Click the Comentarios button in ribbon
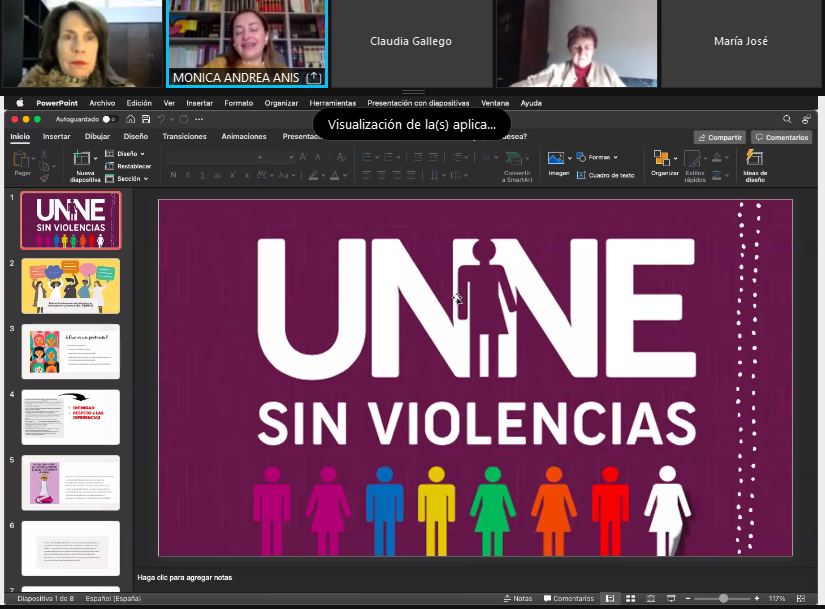The width and height of the screenshot is (825, 609). [781, 137]
